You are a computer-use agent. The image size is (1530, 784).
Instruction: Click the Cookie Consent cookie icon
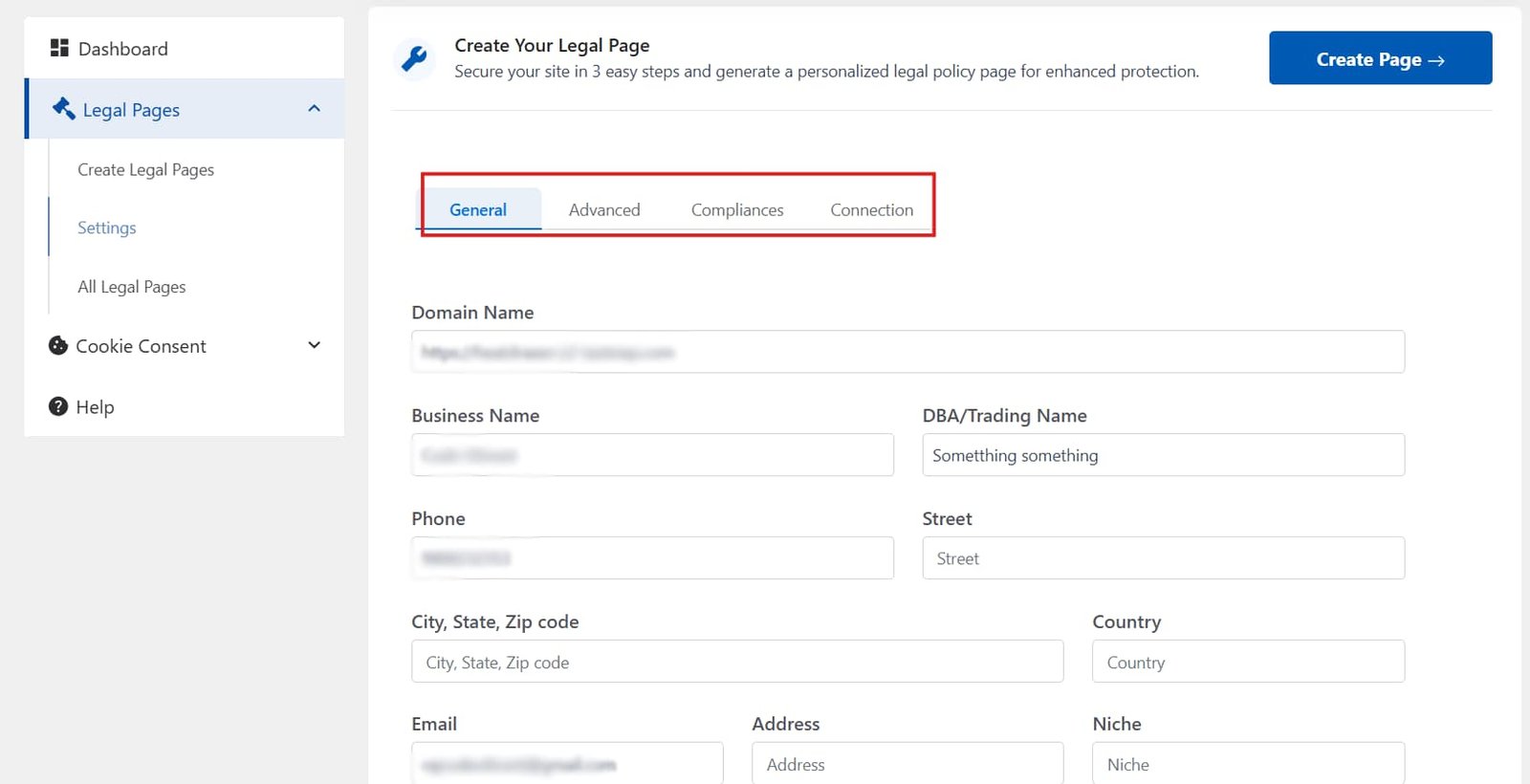pyautogui.click(x=58, y=346)
